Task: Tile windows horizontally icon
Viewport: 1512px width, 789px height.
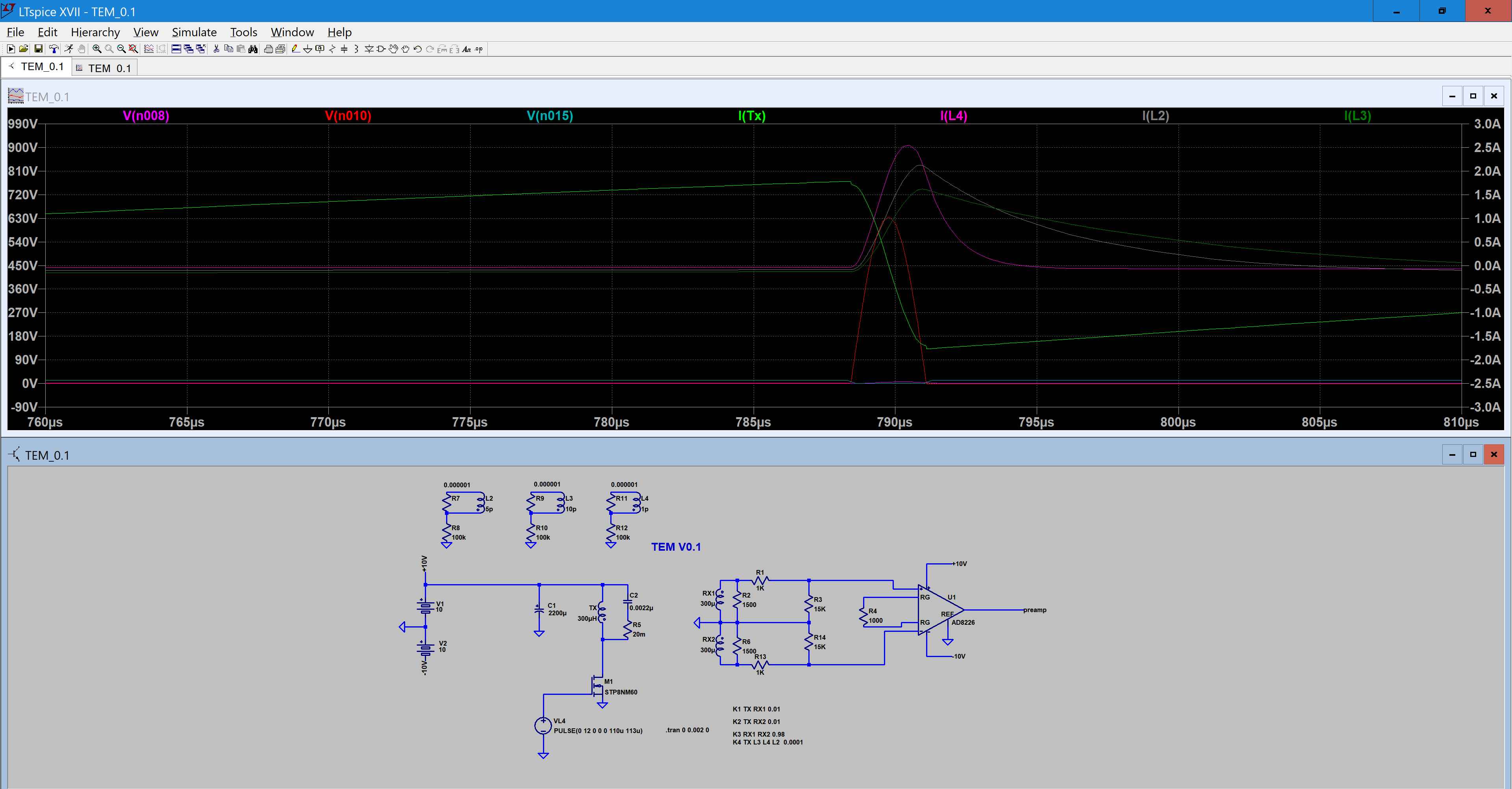Action: pos(176,49)
